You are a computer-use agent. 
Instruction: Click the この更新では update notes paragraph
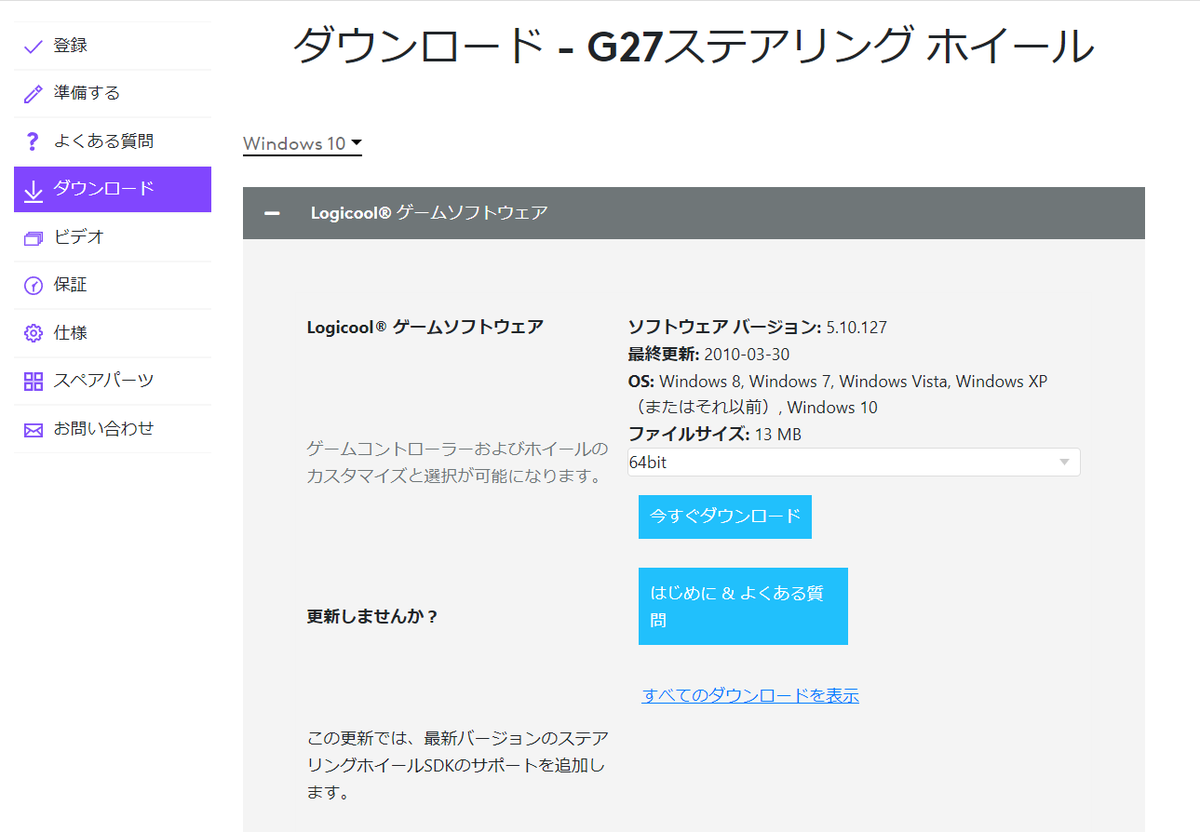[456, 766]
